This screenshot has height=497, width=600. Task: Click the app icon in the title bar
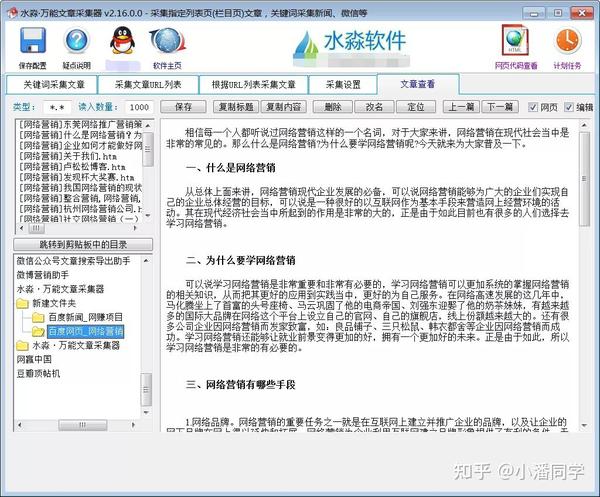coord(13,13)
